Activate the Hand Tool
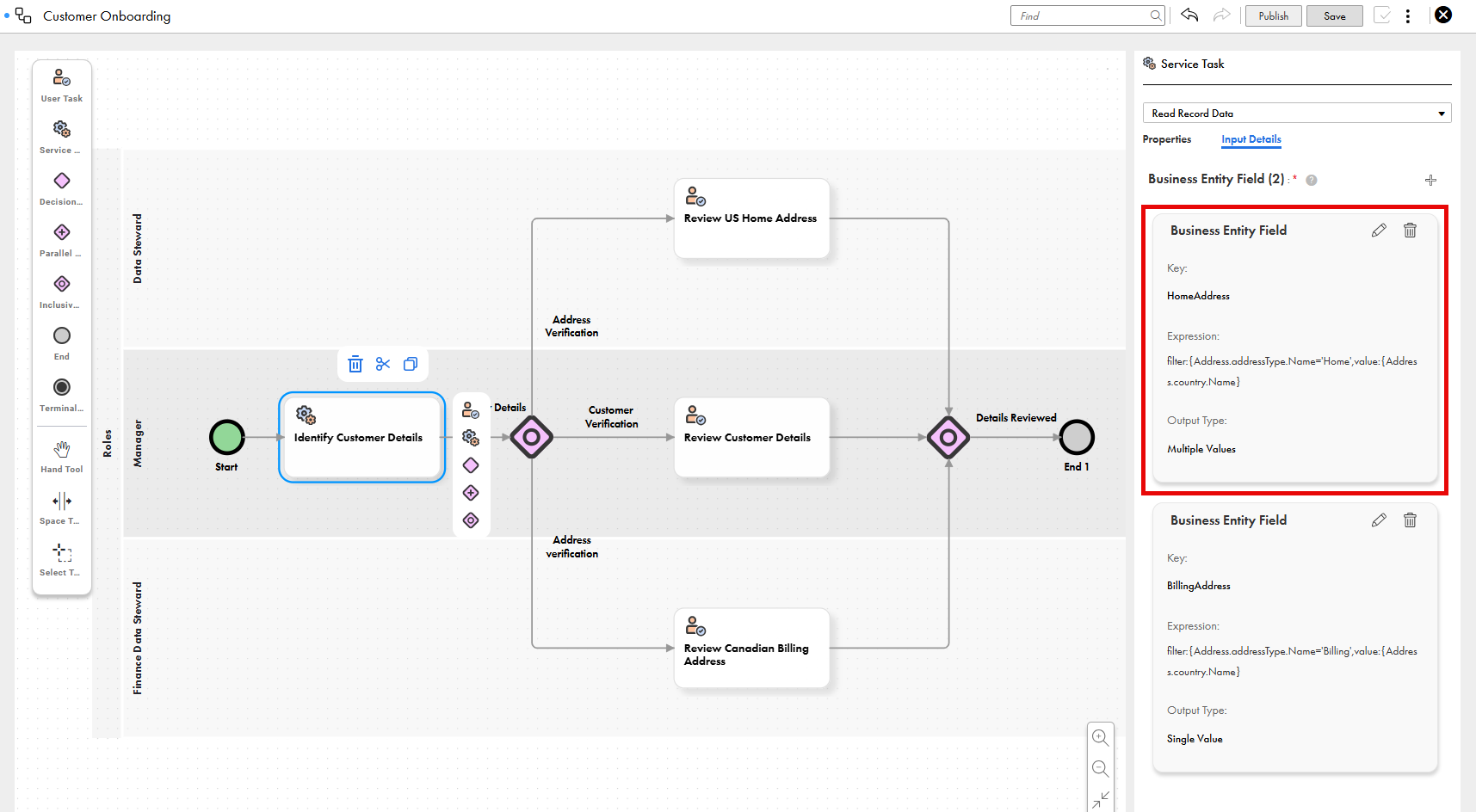Screen dimensions: 1476x812 tap(62, 457)
